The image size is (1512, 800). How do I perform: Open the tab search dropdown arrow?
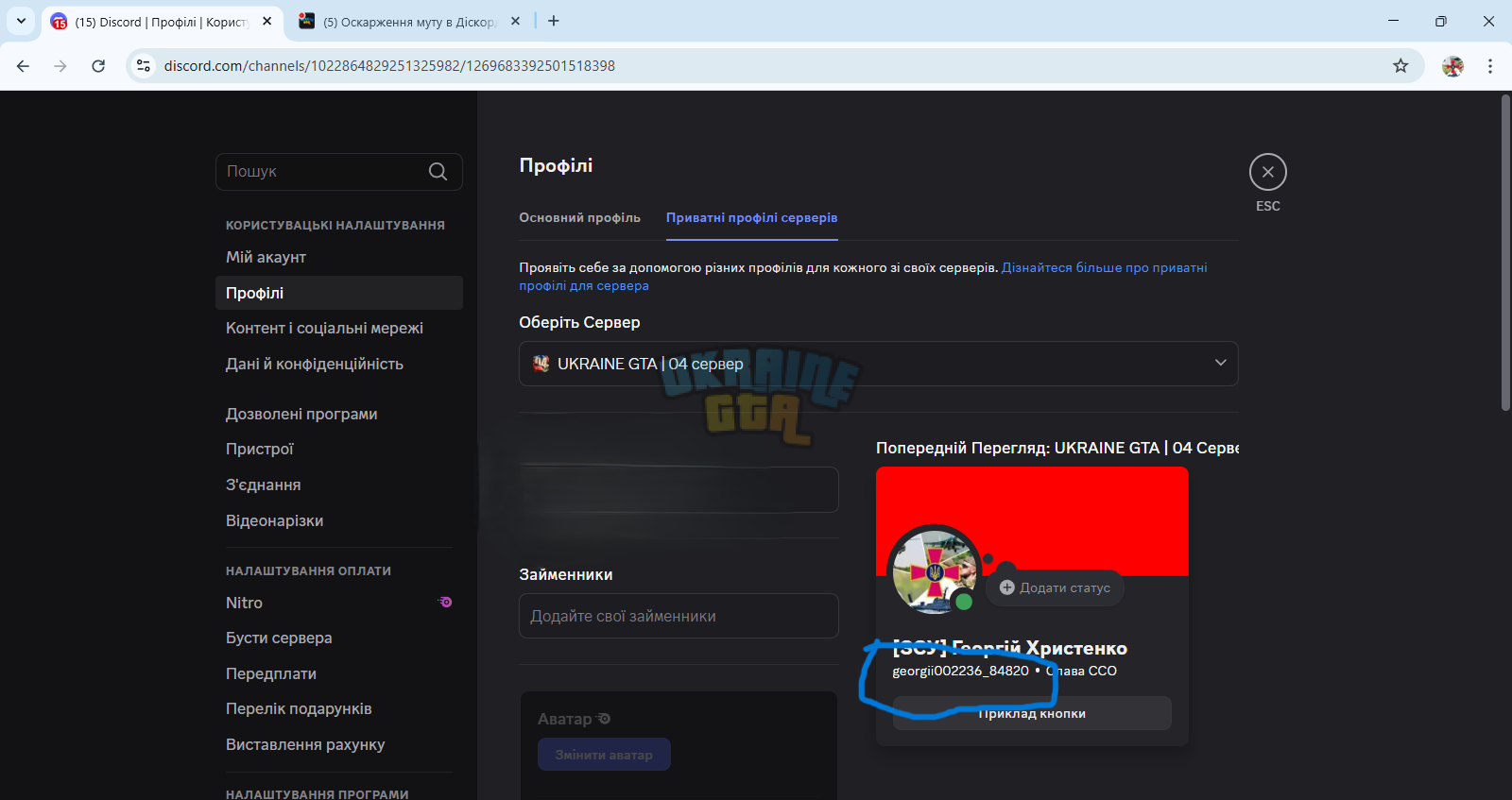[21, 21]
